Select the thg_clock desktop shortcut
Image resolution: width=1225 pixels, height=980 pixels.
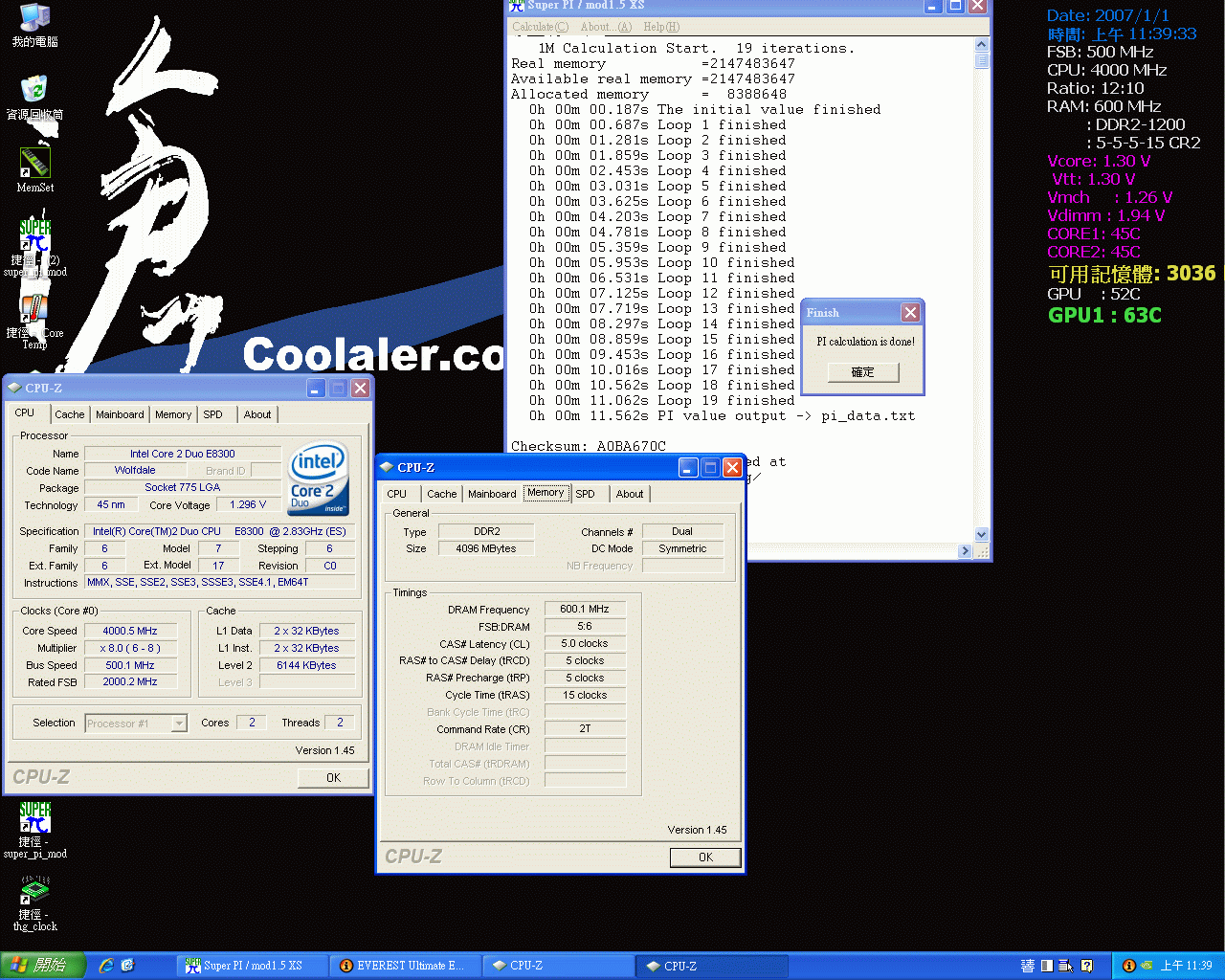35,903
